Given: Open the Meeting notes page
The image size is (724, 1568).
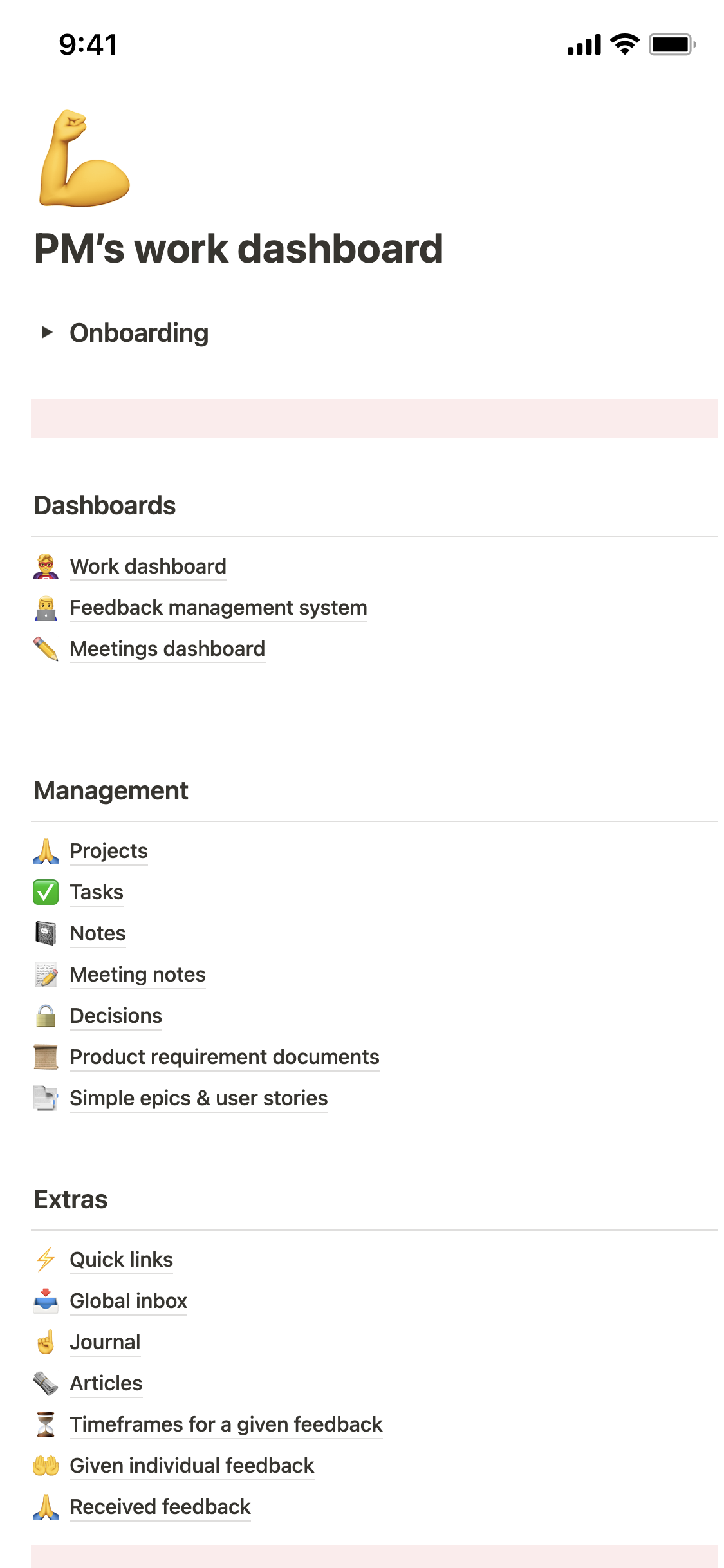Looking at the screenshot, I should tap(138, 975).
